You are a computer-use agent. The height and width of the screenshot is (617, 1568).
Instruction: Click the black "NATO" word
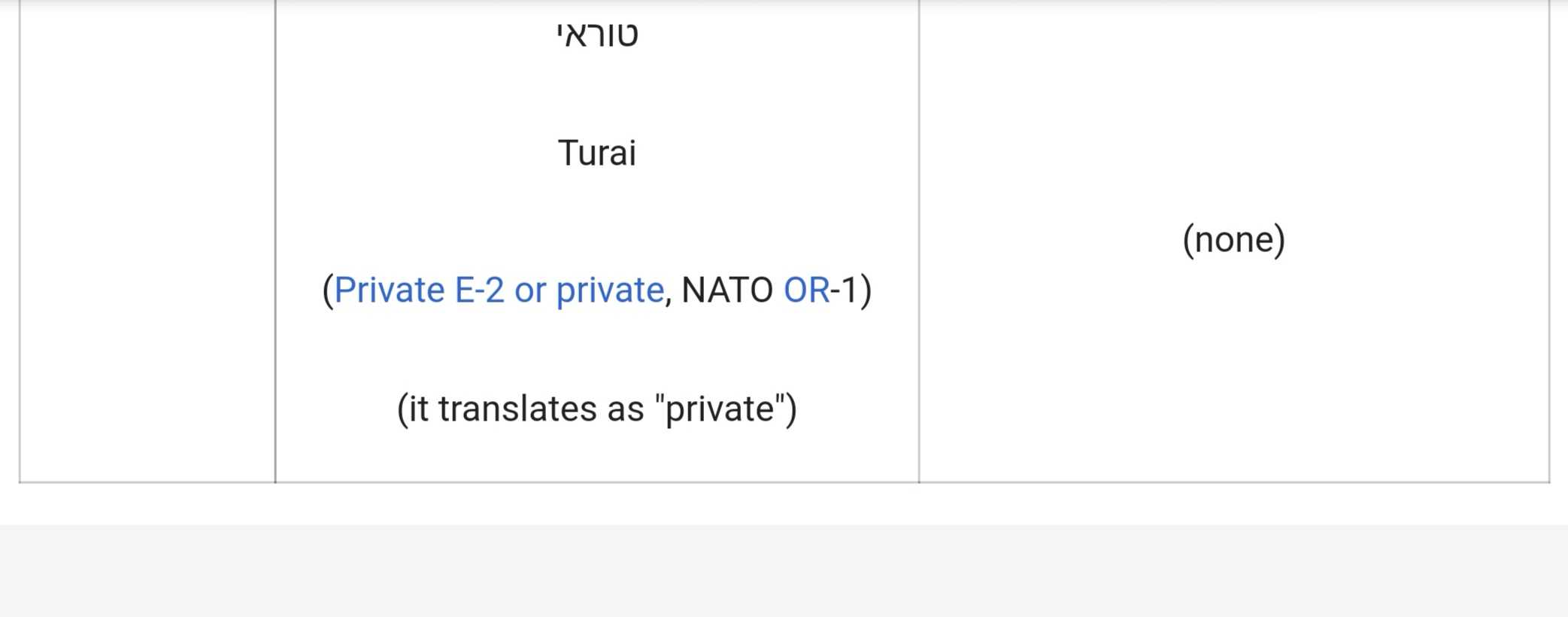[726, 290]
